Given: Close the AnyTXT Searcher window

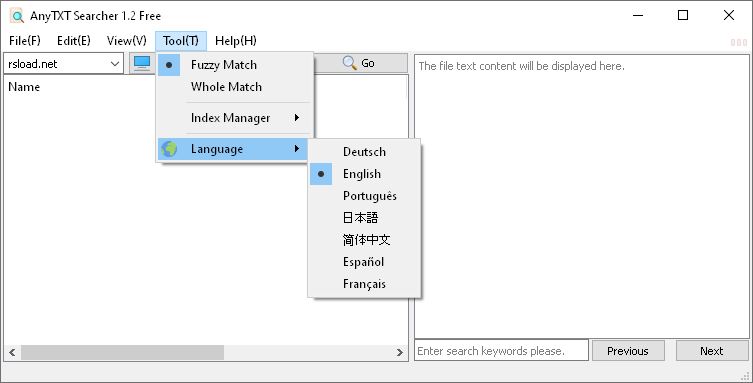Looking at the screenshot, I should click(x=729, y=15).
